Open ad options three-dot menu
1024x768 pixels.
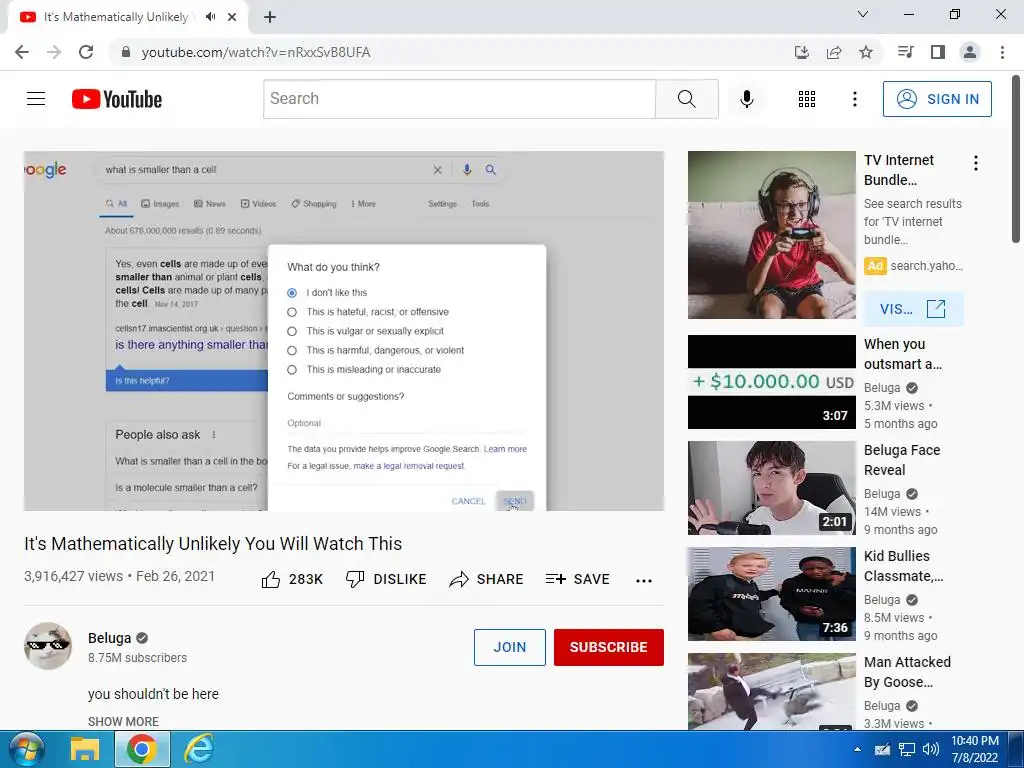[x=976, y=163]
